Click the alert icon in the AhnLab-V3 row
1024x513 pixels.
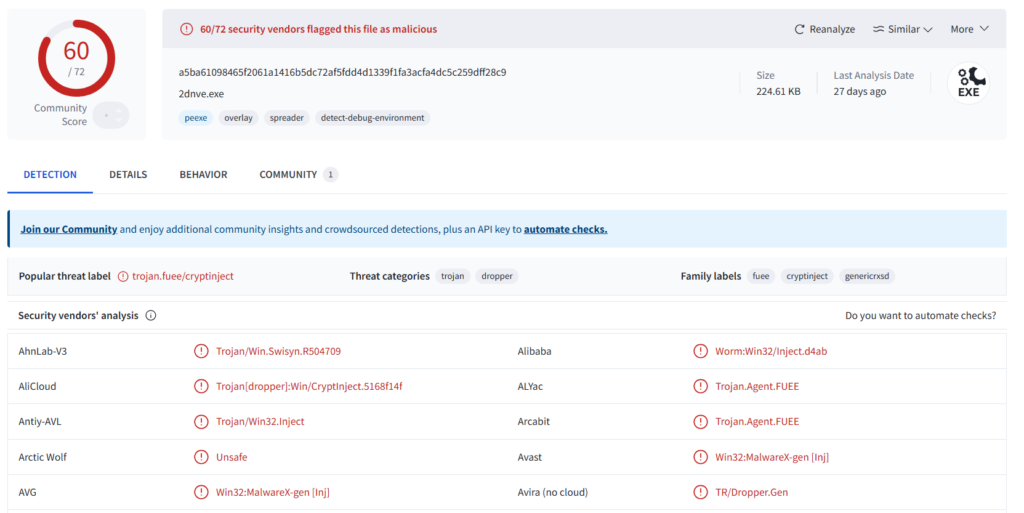pyautogui.click(x=201, y=352)
